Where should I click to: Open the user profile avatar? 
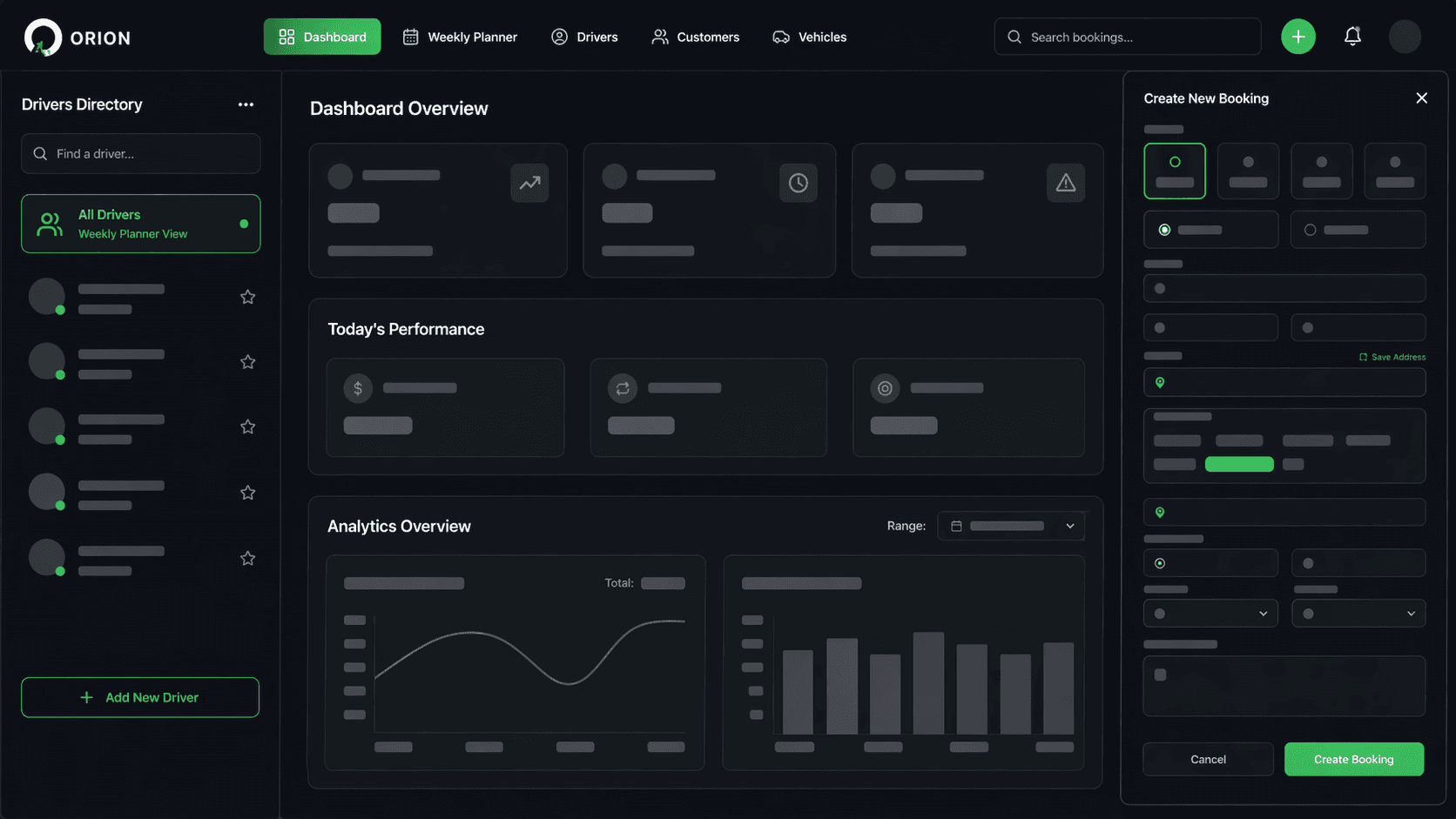1405,37
